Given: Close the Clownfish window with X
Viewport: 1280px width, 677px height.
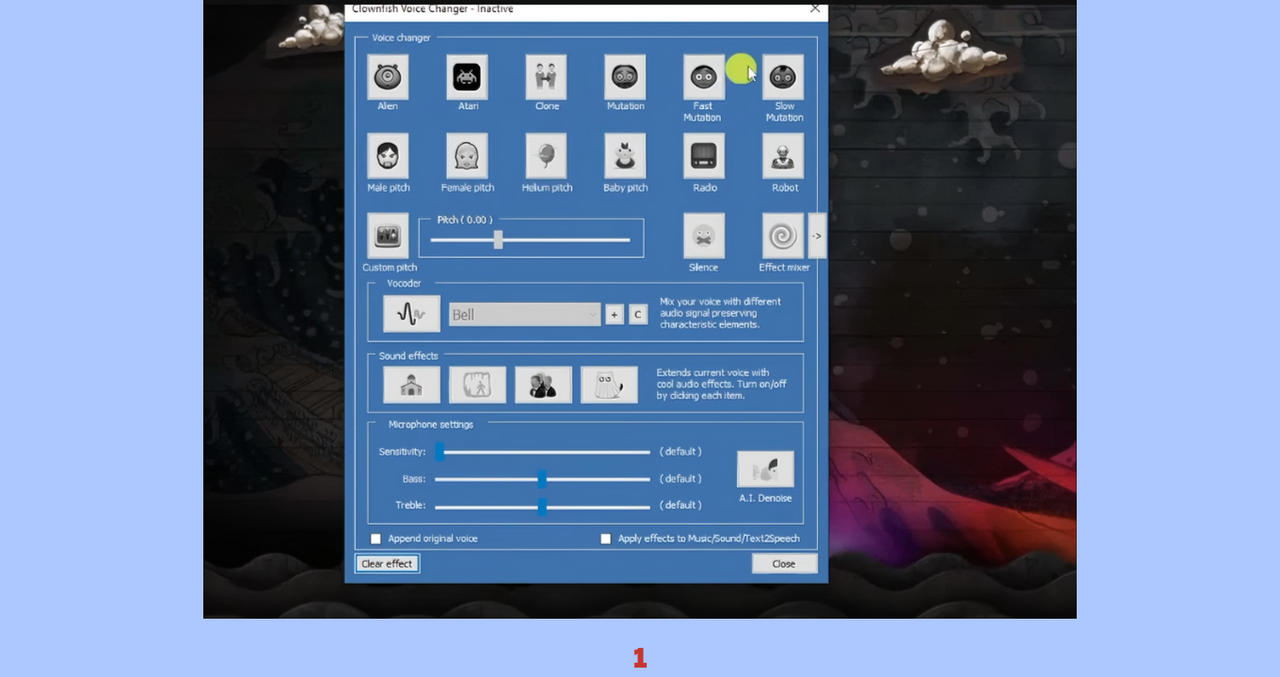Looking at the screenshot, I should (815, 8).
